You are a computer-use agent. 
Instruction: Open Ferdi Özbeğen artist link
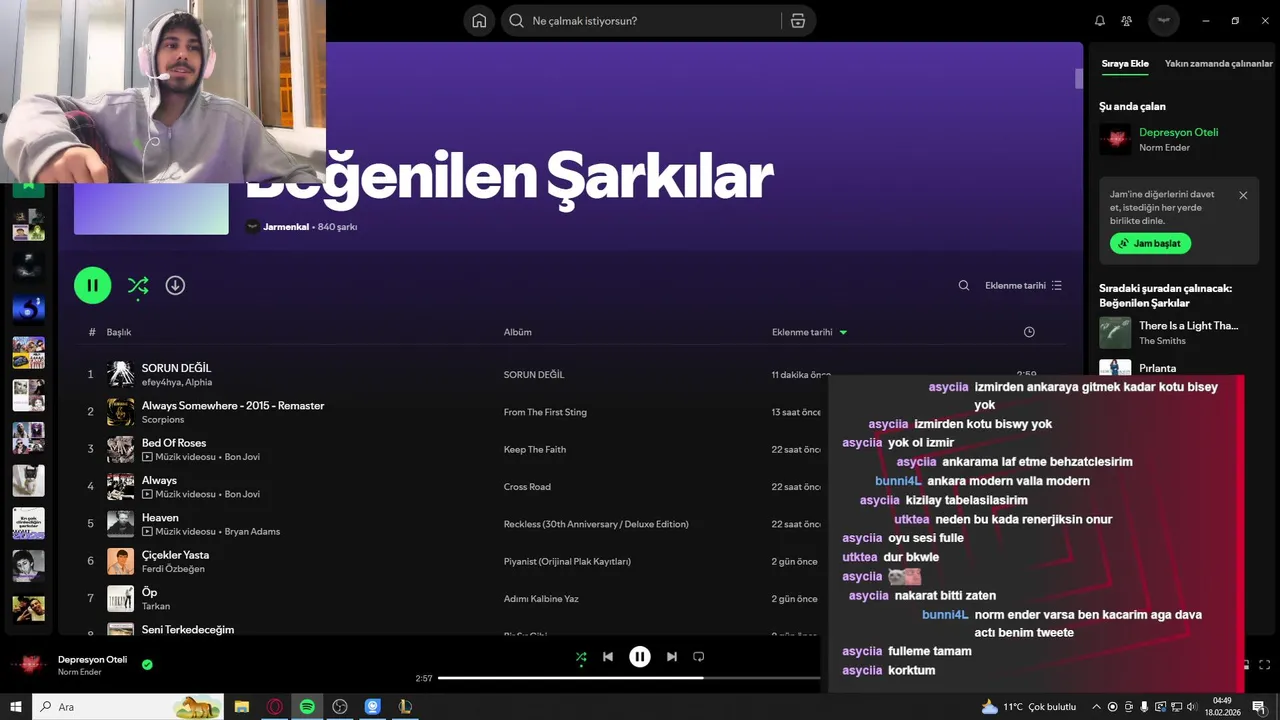173,569
